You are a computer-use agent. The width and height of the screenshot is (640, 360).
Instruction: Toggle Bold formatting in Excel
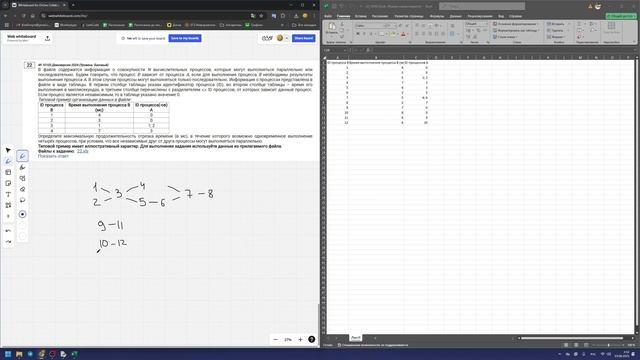click(358, 34)
